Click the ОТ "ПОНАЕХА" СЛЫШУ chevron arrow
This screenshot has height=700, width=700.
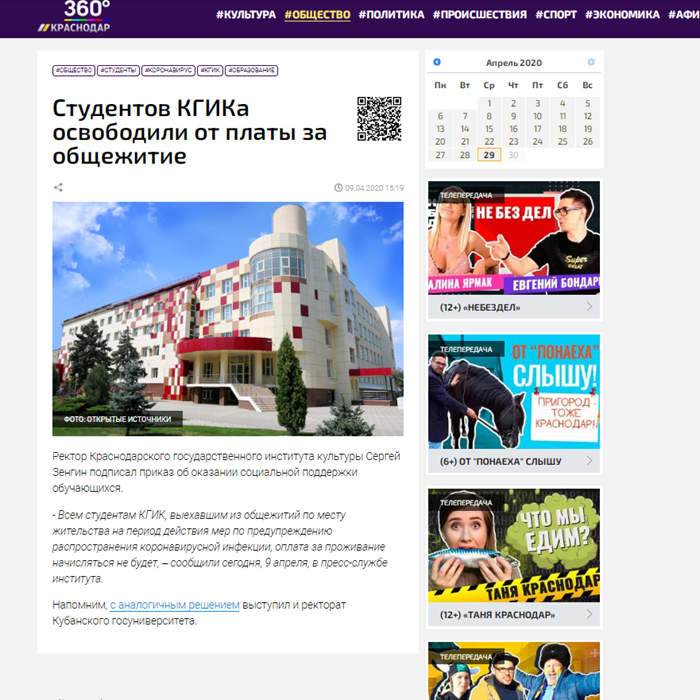589,461
